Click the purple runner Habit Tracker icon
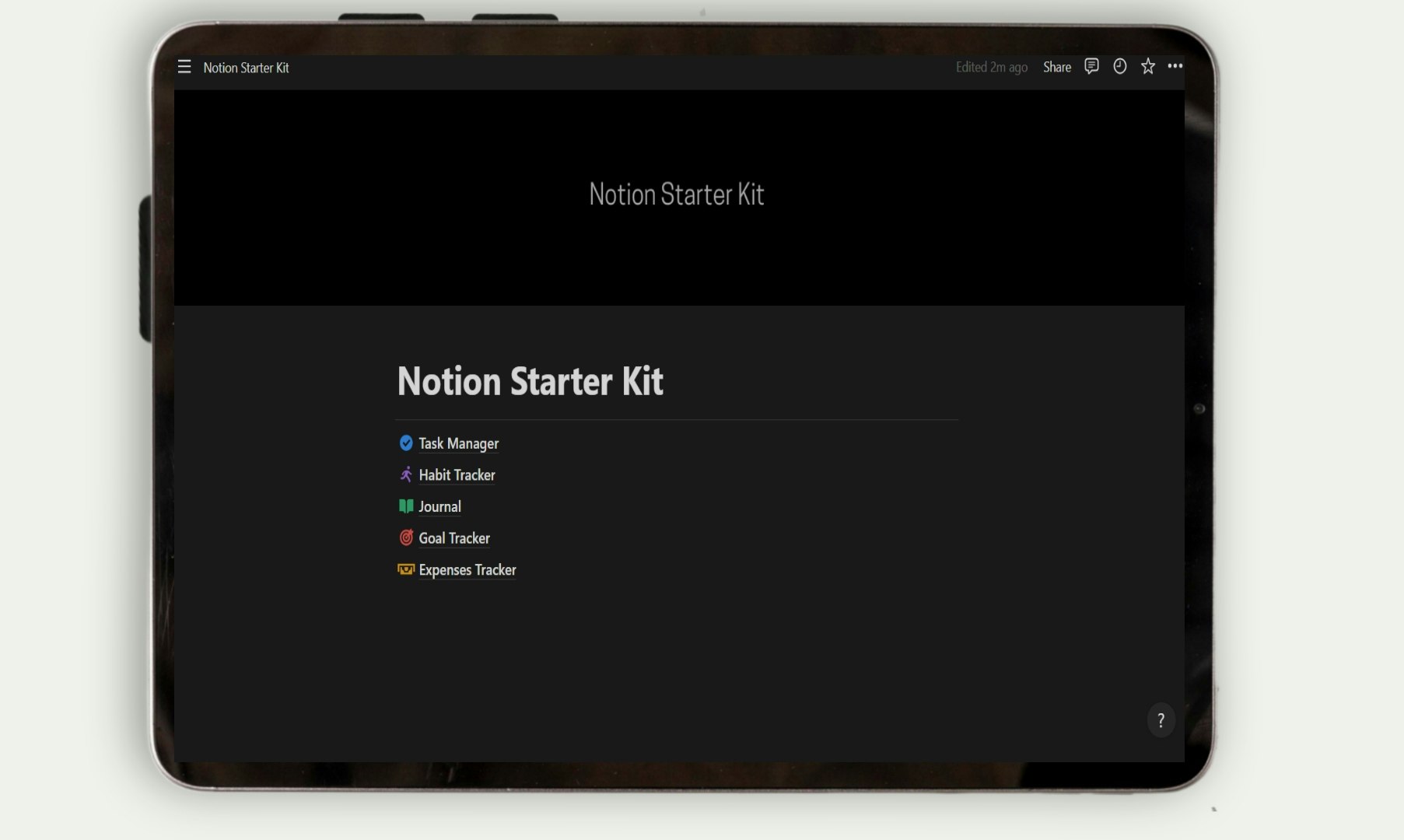1404x840 pixels. [406, 474]
